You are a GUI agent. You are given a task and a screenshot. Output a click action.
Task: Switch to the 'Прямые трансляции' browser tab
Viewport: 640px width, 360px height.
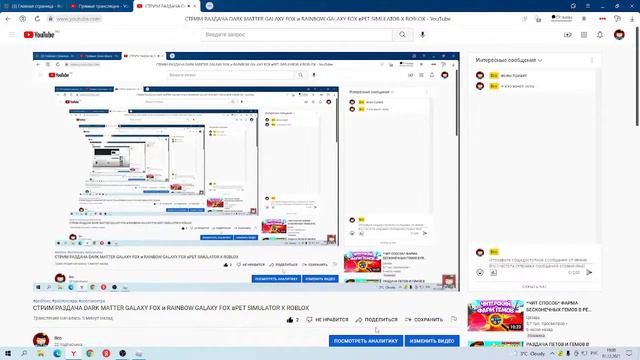100,6
